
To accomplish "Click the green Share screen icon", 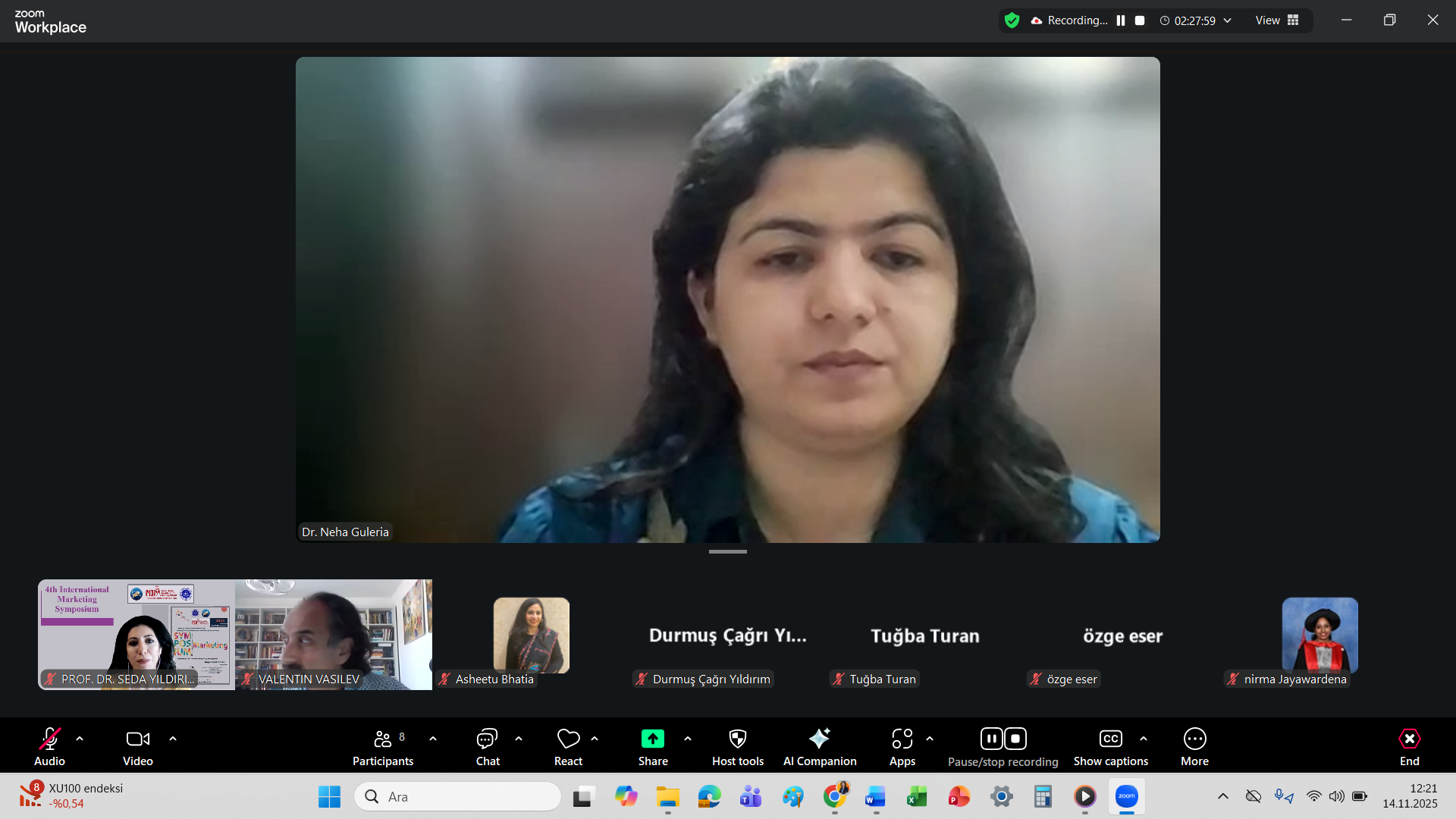I will [x=652, y=739].
